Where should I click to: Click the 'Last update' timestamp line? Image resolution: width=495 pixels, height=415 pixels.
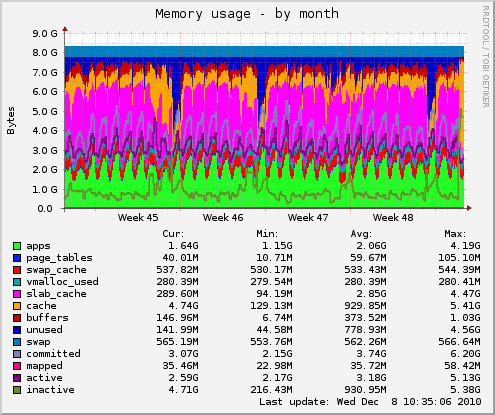click(x=370, y=402)
